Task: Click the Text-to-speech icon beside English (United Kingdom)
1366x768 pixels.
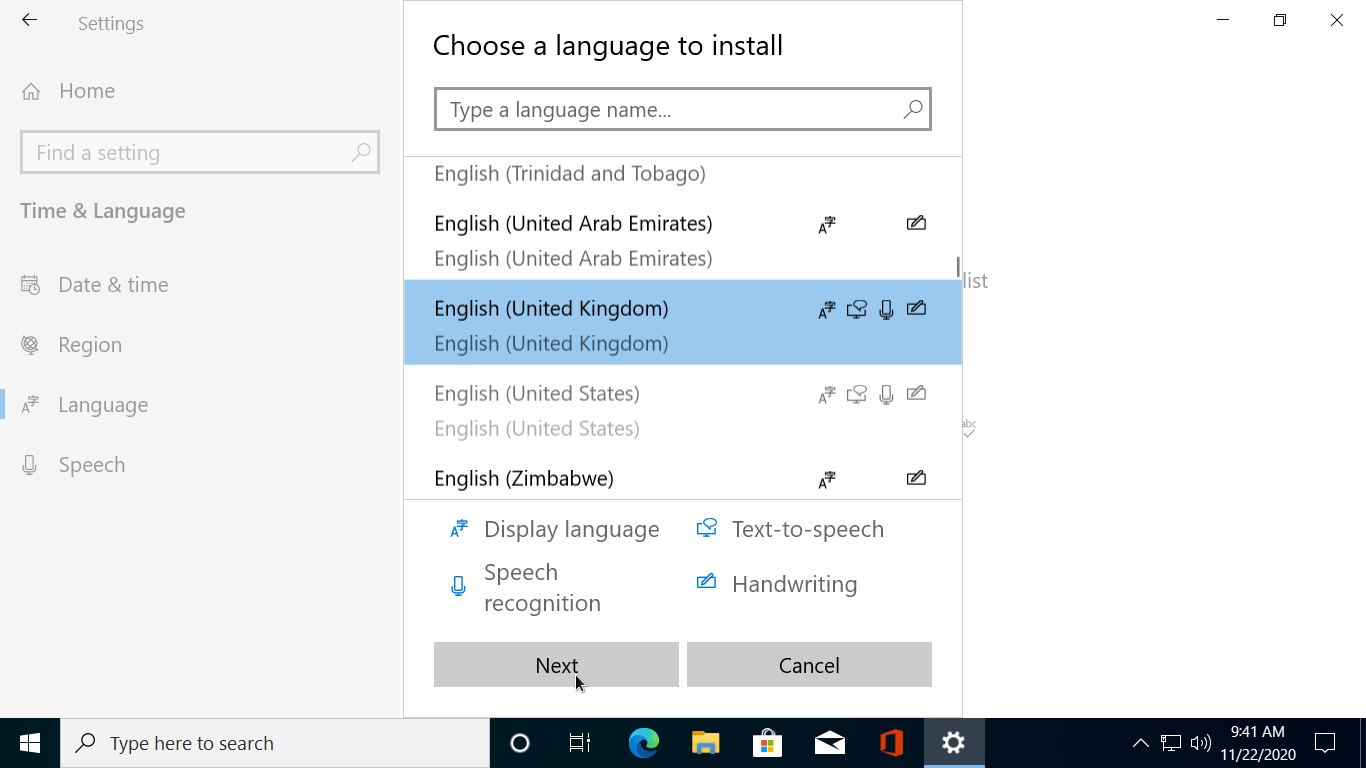Action: pos(856,309)
